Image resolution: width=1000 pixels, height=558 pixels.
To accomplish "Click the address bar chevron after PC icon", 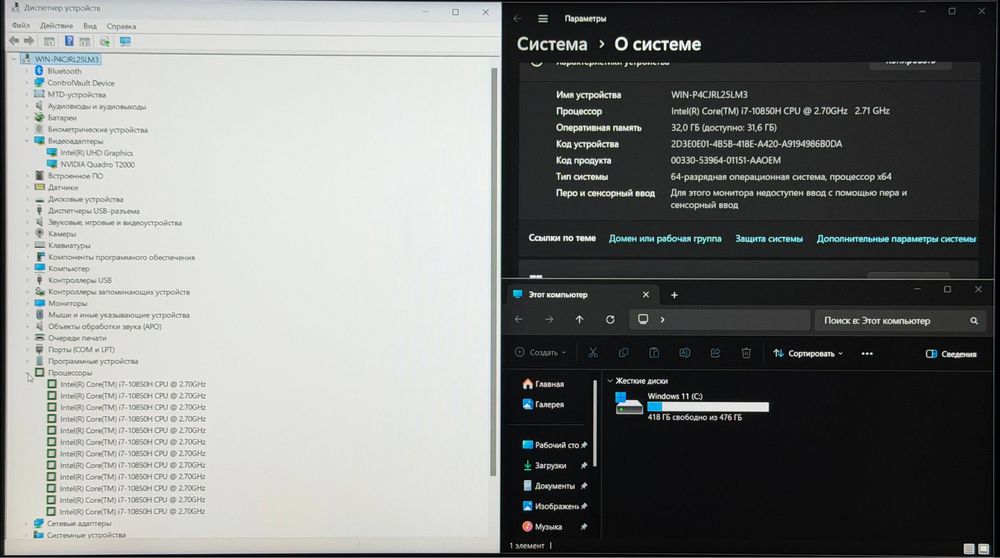I will click(x=662, y=319).
